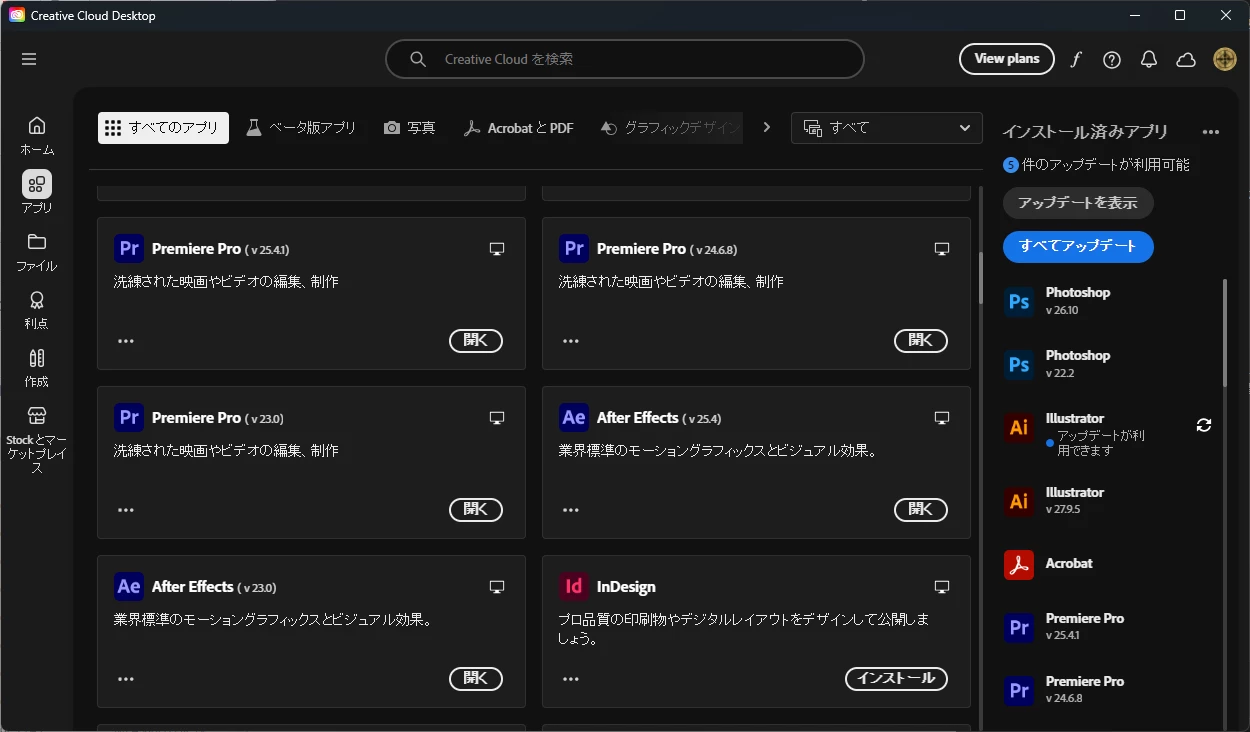Open After Effects v23.0 with 開く
This screenshot has height=732, width=1250.
click(x=476, y=679)
